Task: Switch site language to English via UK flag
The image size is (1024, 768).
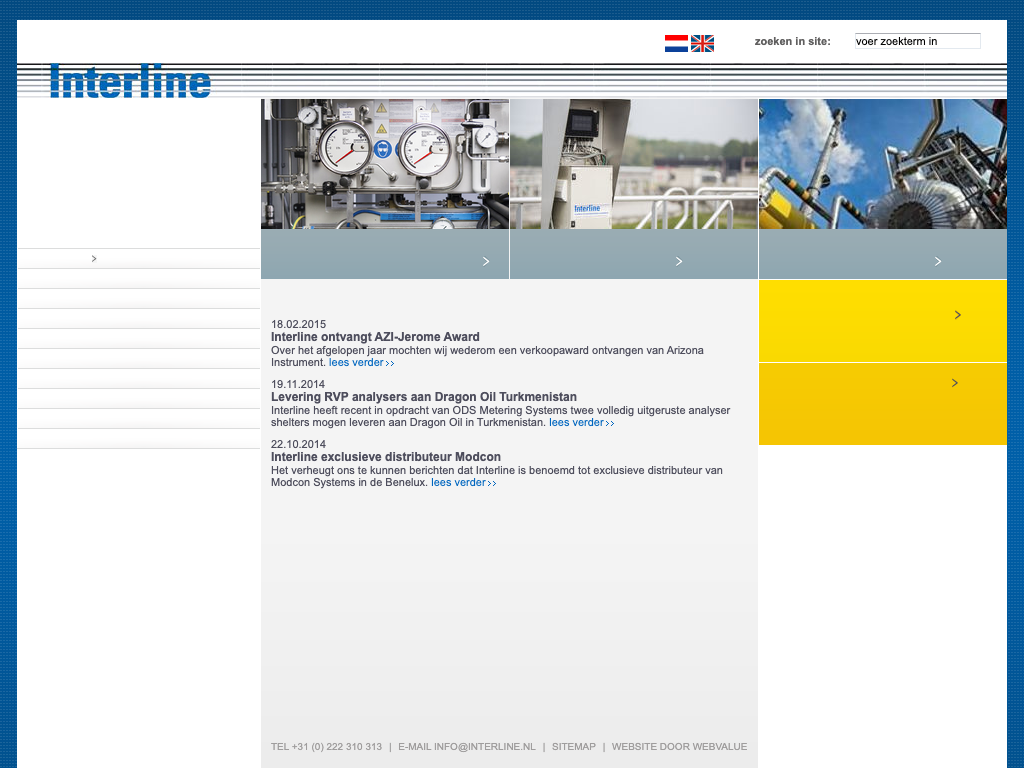Action: click(x=702, y=43)
